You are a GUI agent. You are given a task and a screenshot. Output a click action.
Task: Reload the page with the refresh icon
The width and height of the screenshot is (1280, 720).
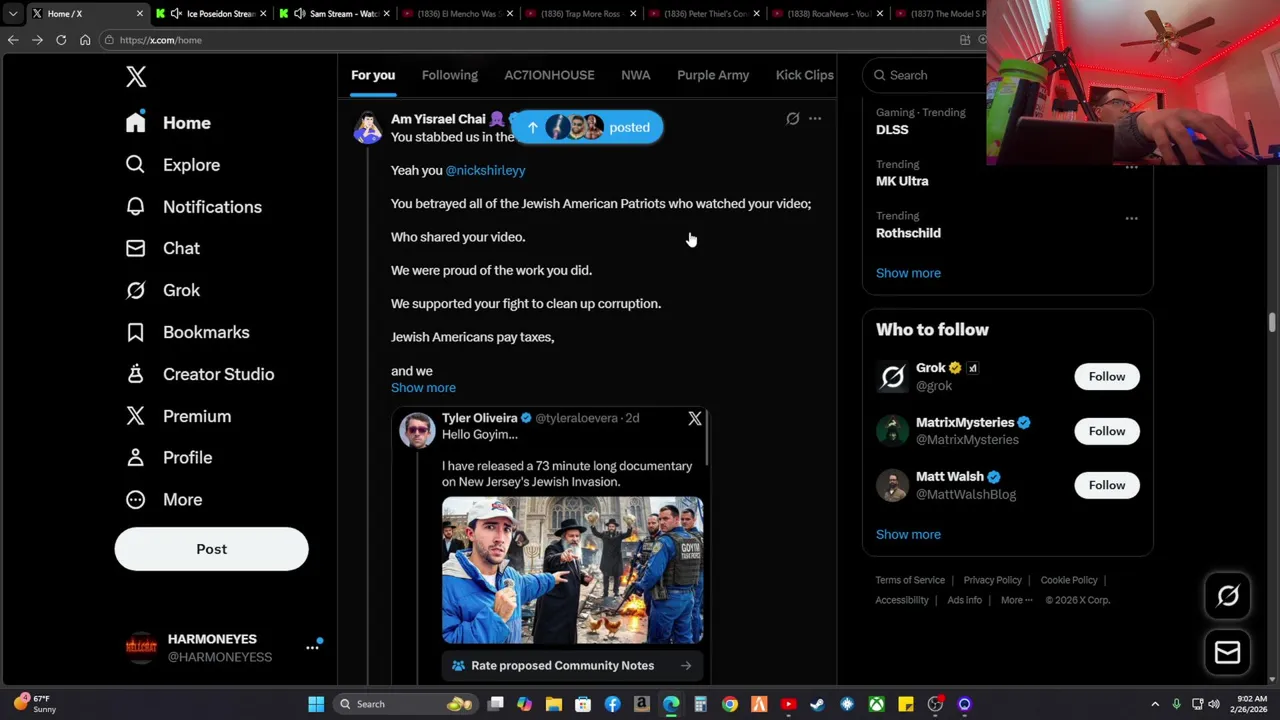[61, 40]
